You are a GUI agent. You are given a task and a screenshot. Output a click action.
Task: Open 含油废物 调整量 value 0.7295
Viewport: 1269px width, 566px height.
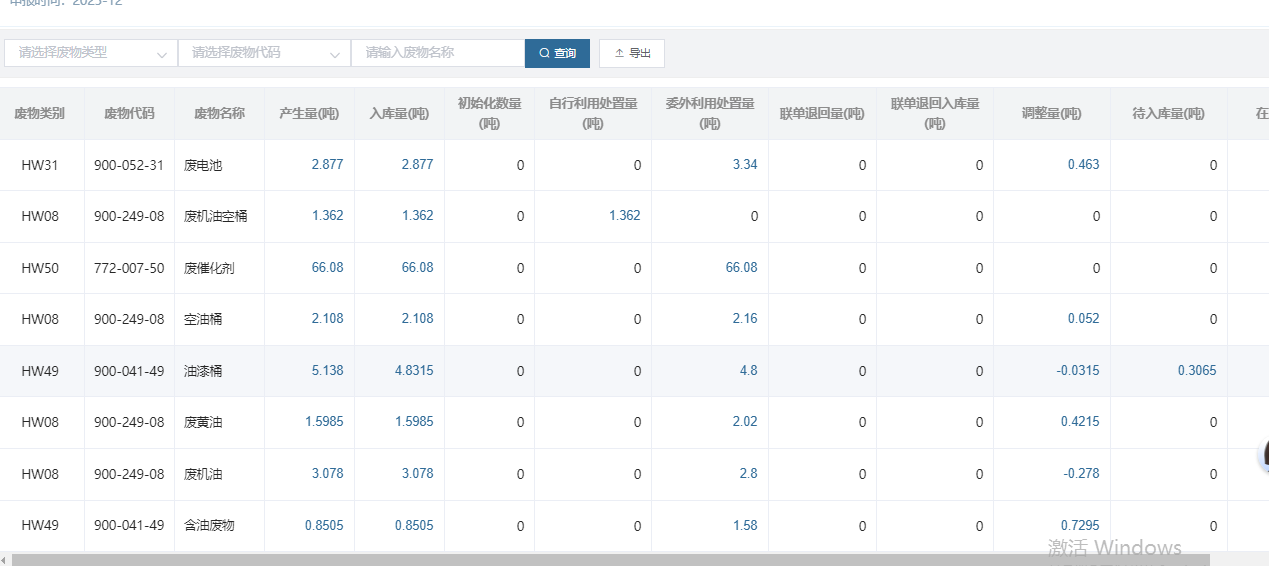point(1079,525)
